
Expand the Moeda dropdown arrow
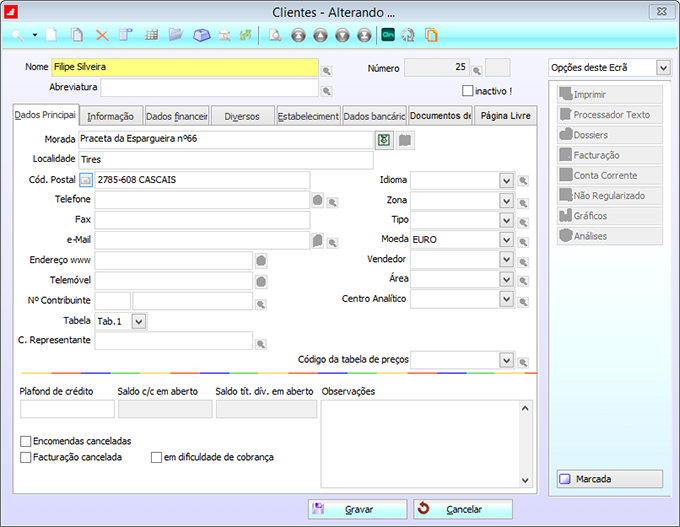click(507, 239)
